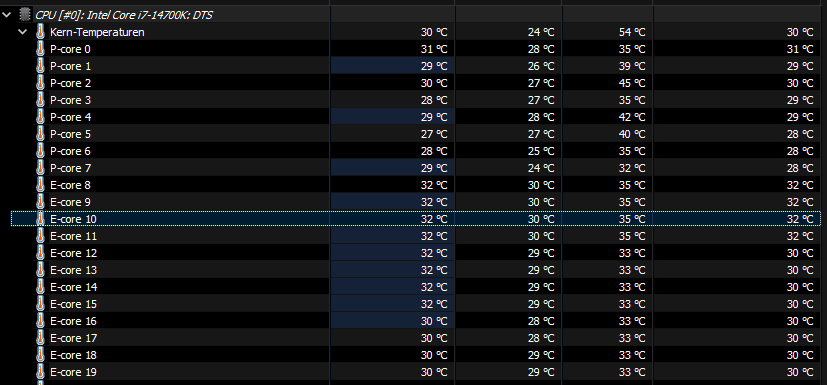The image size is (827, 385).
Task: Select the E-core 10 sensor label
Action: click(x=73, y=219)
